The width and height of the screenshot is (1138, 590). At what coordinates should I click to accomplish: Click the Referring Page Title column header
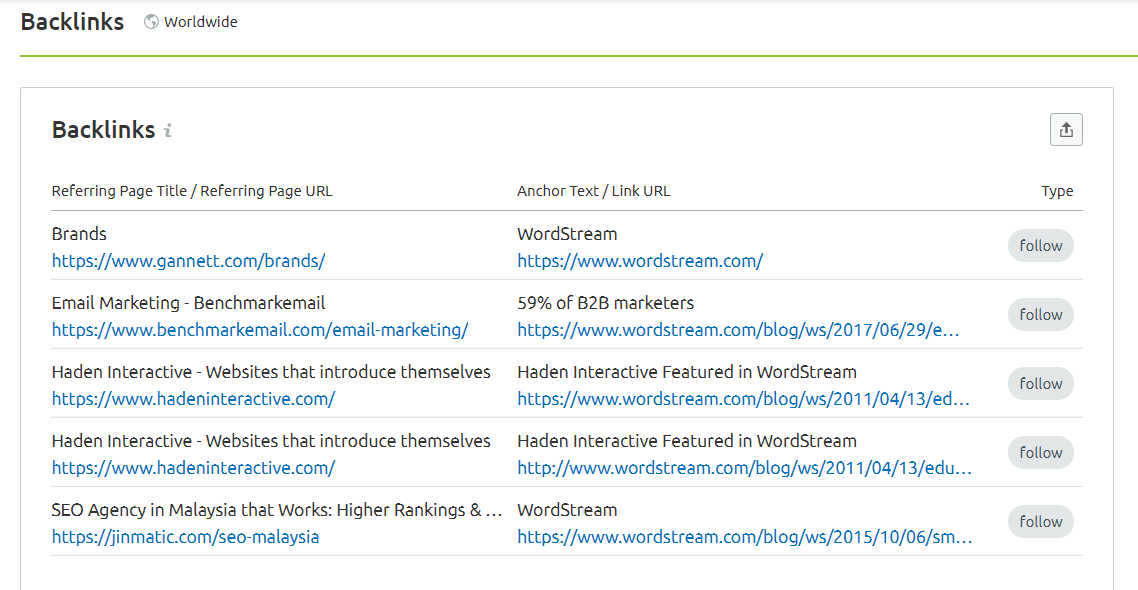(x=192, y=191)
